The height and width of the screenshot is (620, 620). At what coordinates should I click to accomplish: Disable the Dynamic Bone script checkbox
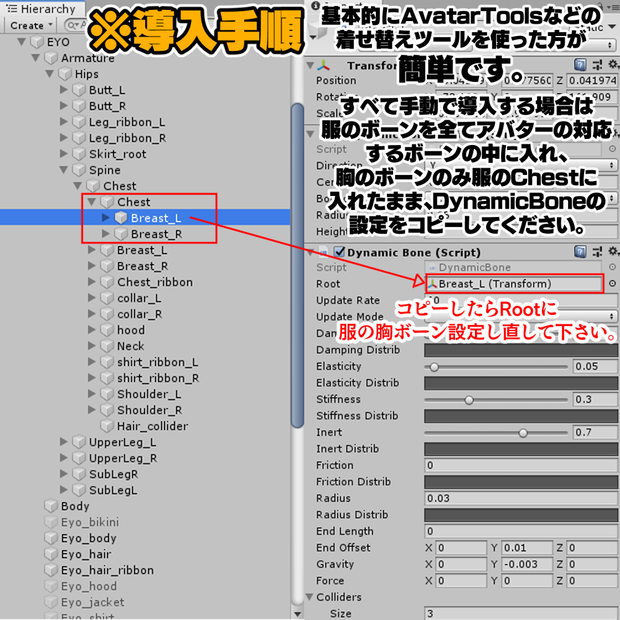pos(339,252)
